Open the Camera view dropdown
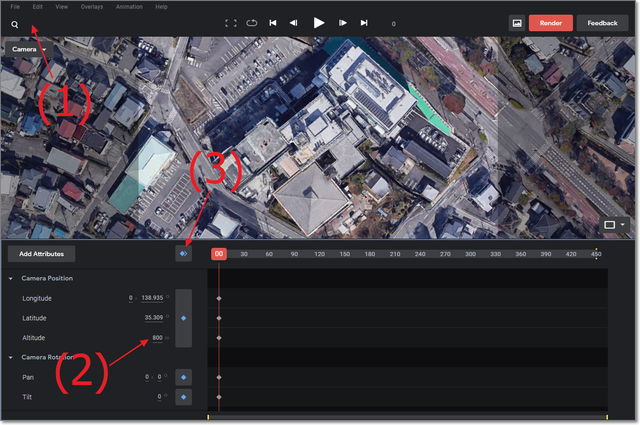Screen dimensions: 640x425 (29, 49)
